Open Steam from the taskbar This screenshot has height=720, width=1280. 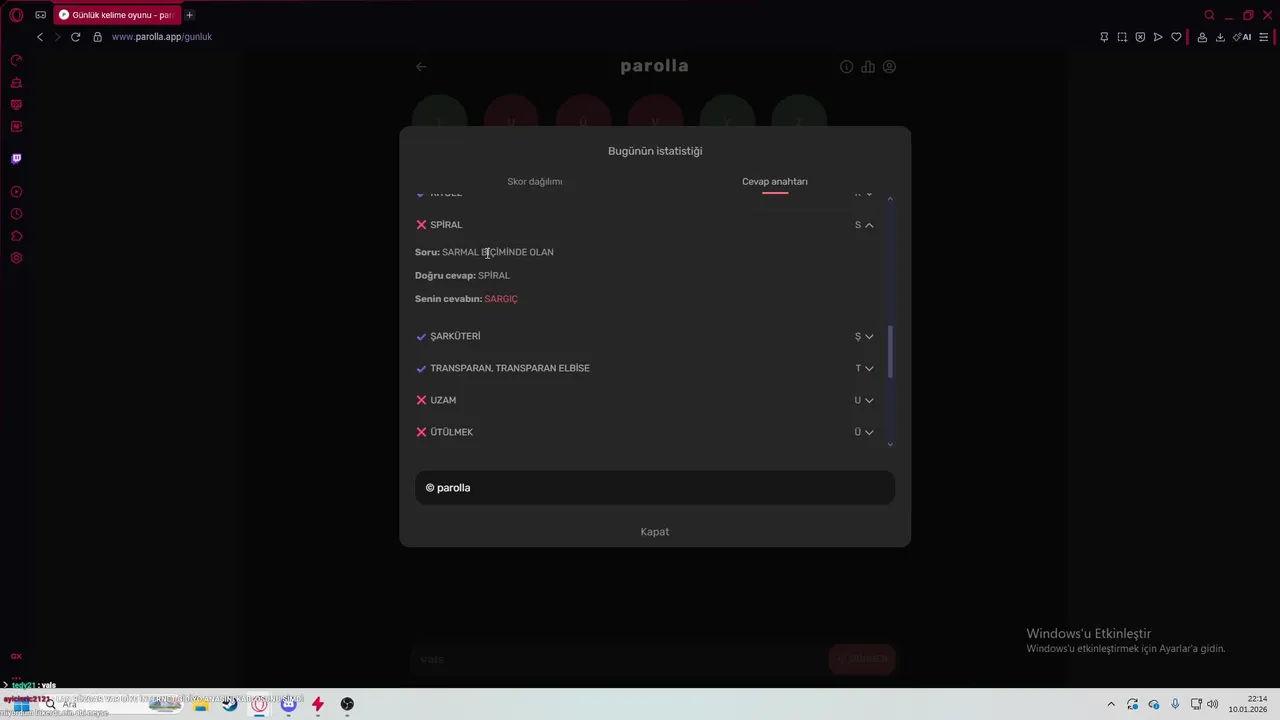click(230, 704)
